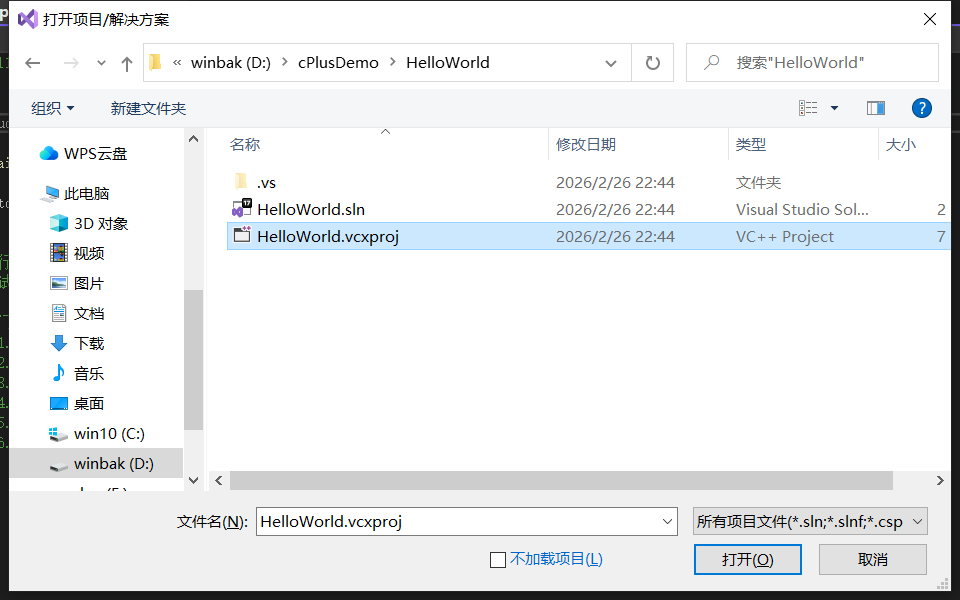Click file list horizontal scroll left arrow
960x600 pixels.
pyautogui.click(x=219, y=481)
